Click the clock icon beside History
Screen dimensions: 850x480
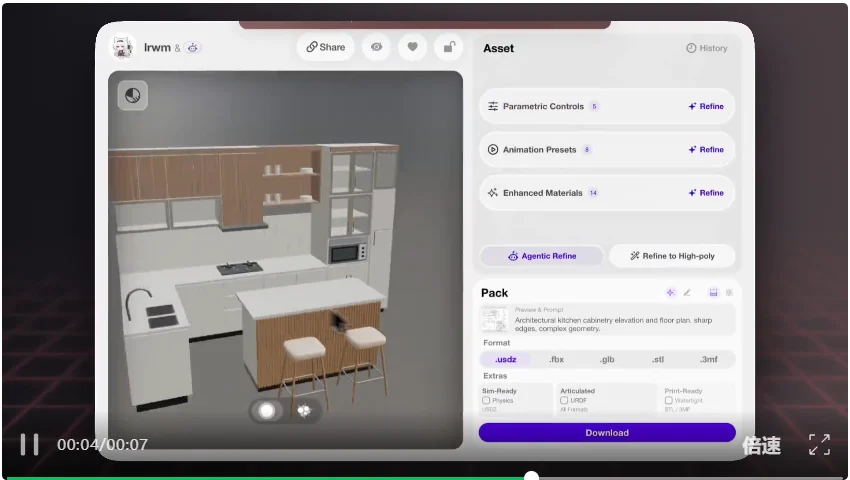click(691, 48)
